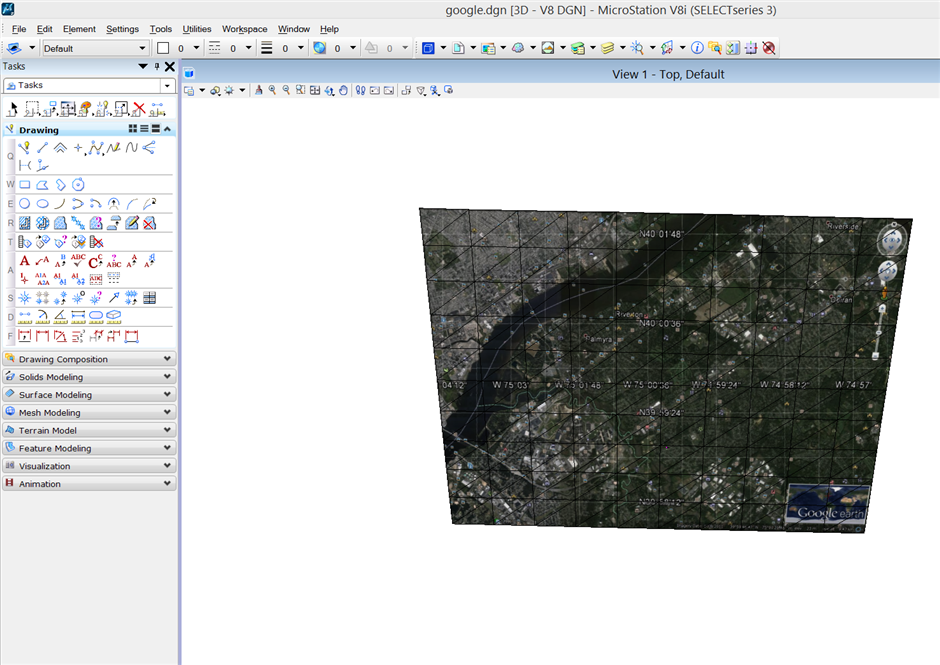The height and width of the screenshot is (665, 940).
Task: Click the Models icon in primary toolbar
Action: pyautogui.click(x=458, y=48)
